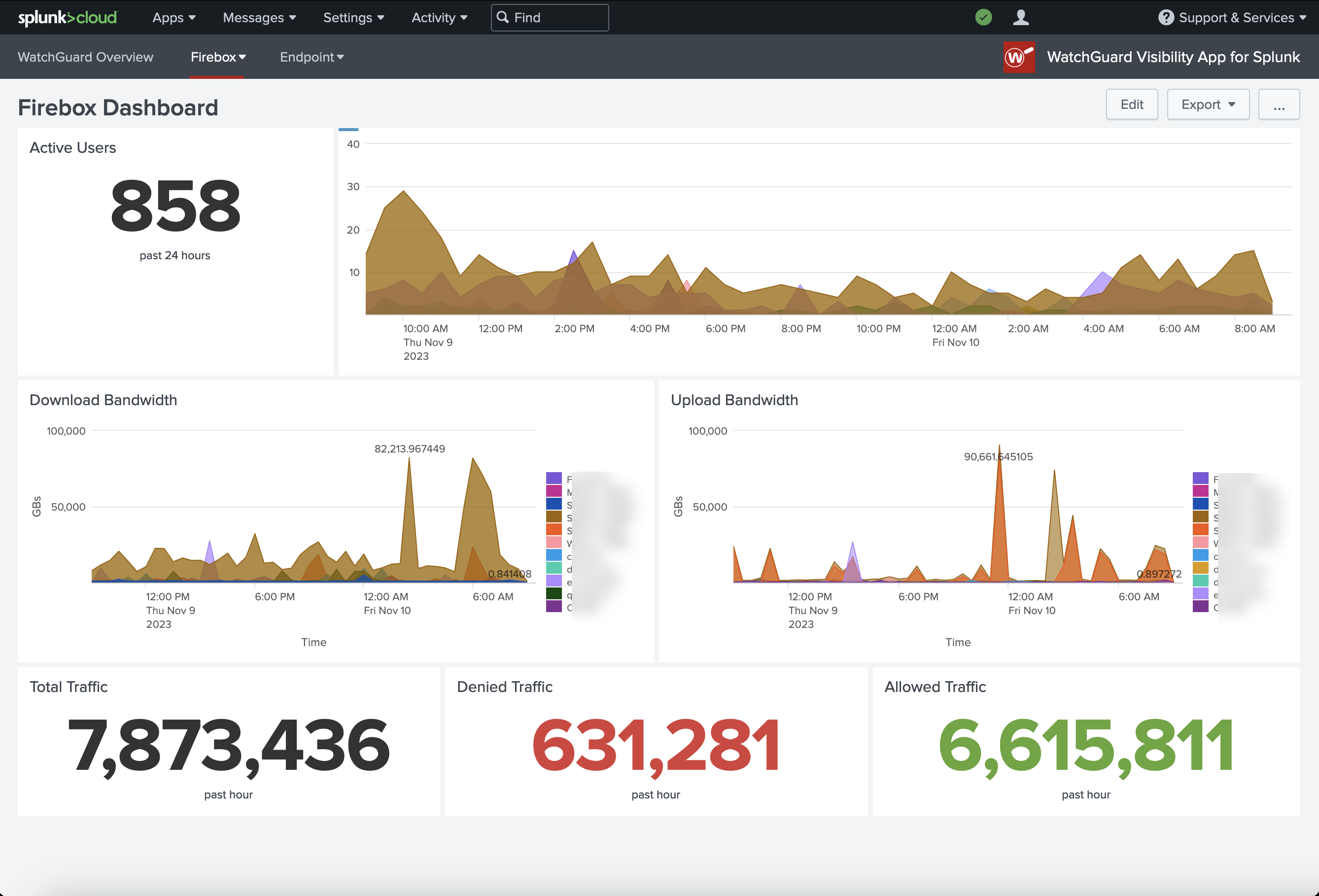
Task: Click the Splunk Cloud logo
Action: [x=67, y=17]
